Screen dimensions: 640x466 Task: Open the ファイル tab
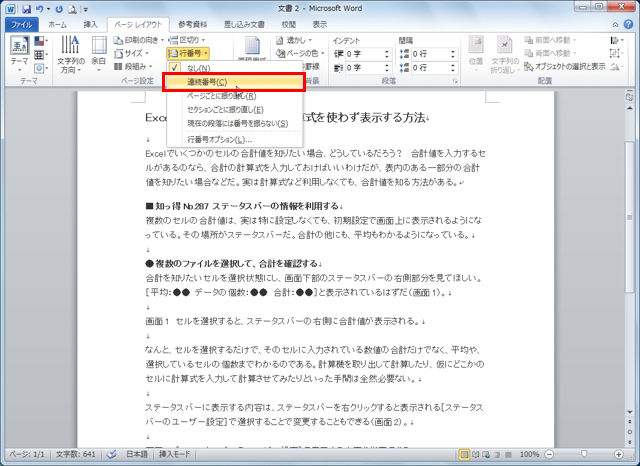click(x=22, y=24)
